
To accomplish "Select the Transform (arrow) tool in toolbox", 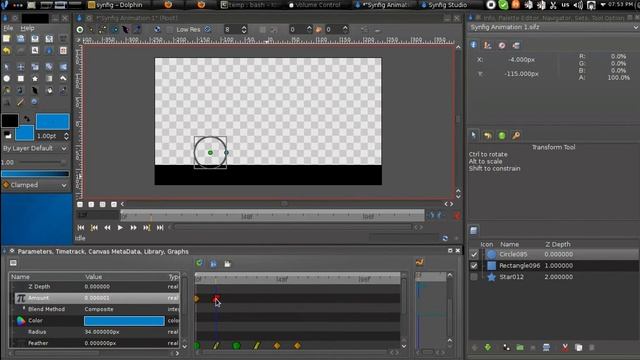I will pyautogui.click(x=7, y=67).
